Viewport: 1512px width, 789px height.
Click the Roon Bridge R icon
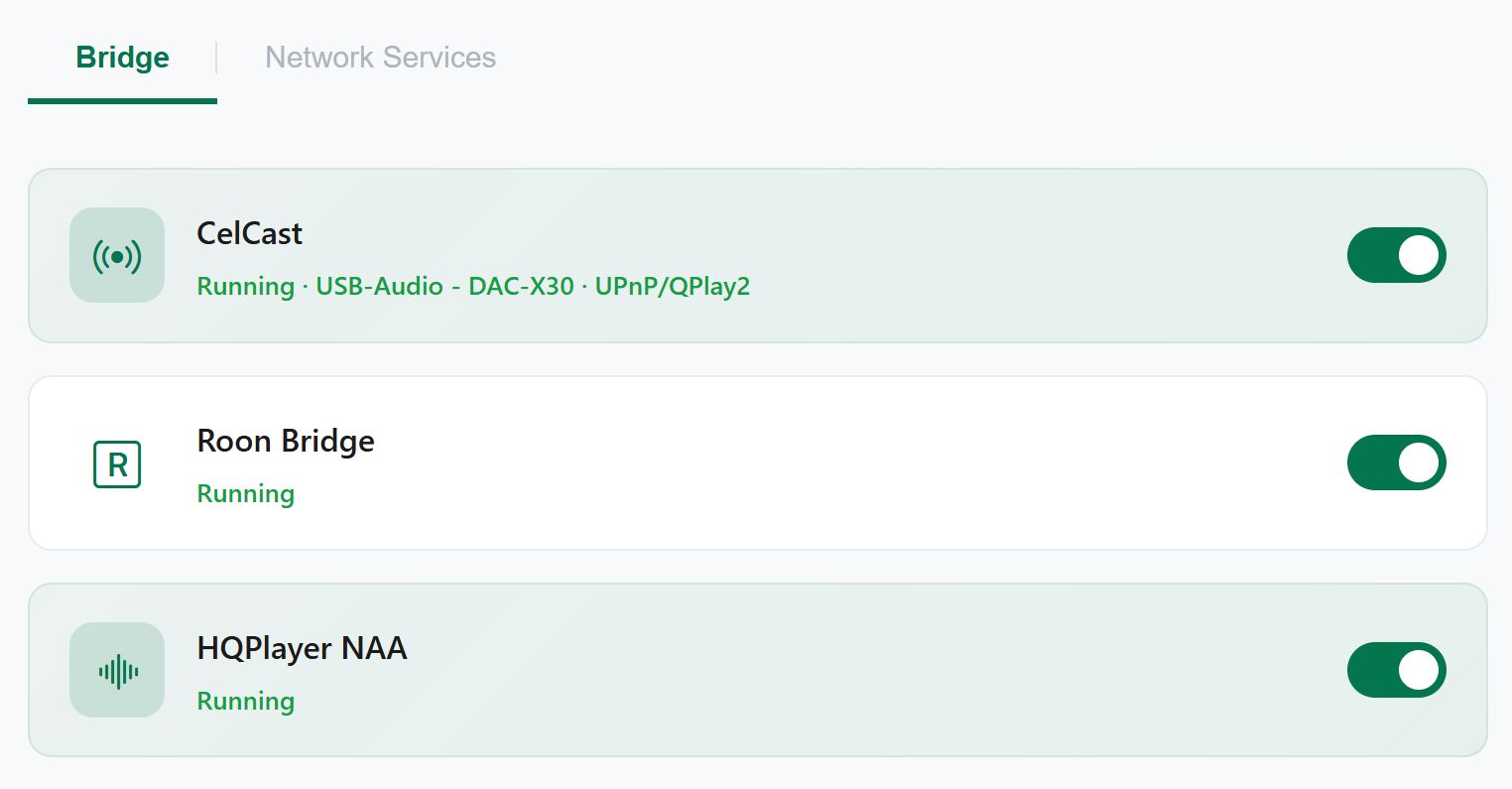pyautogui.click(x=117, y=463)
